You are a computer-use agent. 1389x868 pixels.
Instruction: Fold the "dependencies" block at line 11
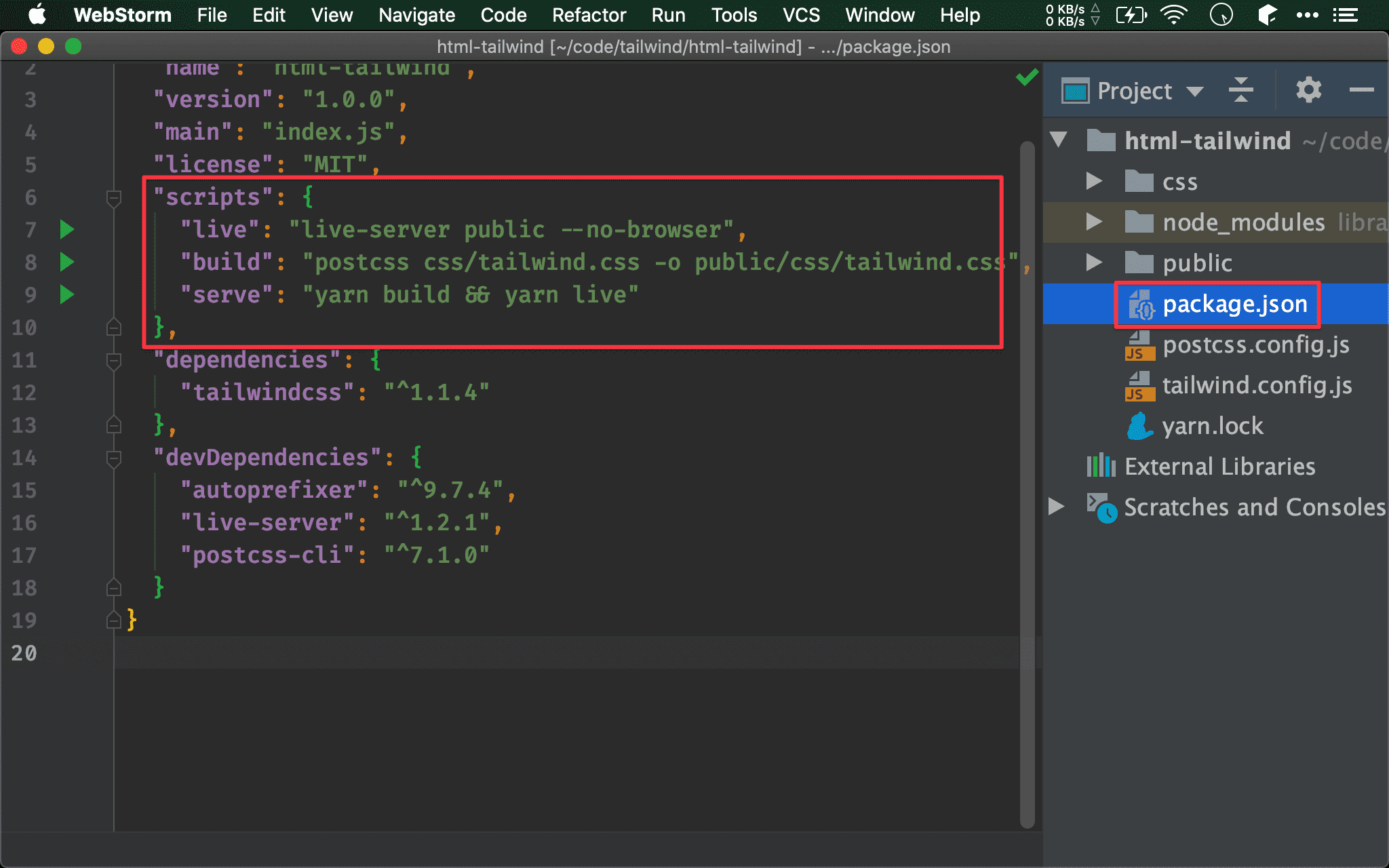point(114,361)
